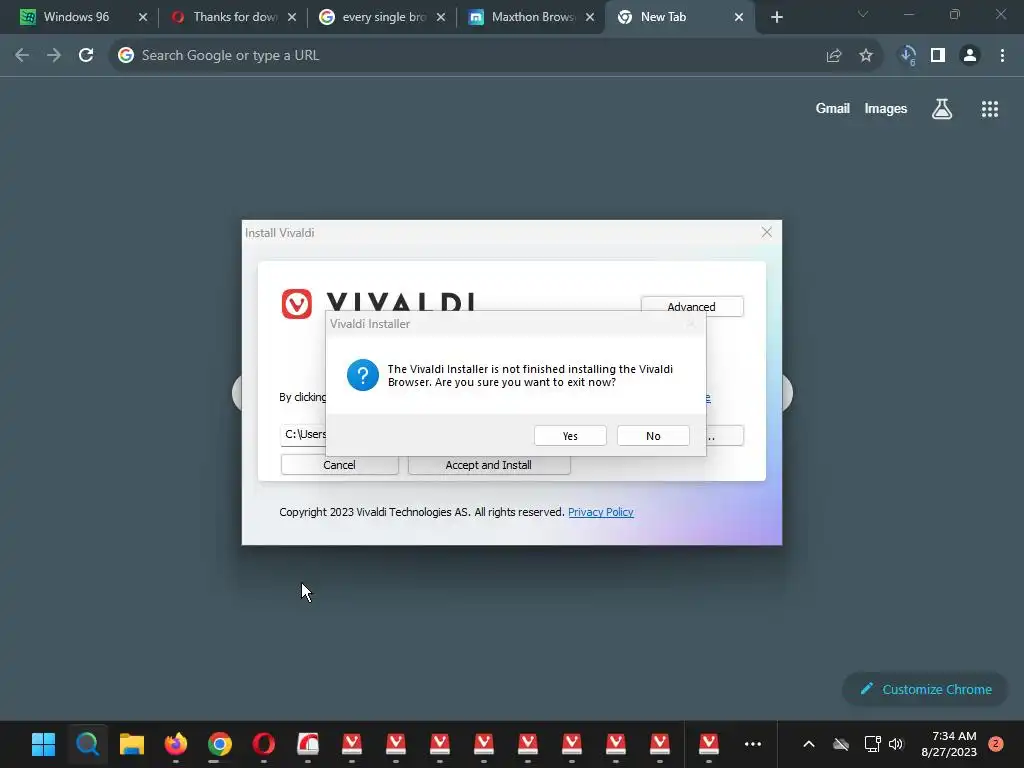The height and width of the screenshot is (768, 1024).
Task: Open the Chrome profile icon
Action: [x=970, y=56]
